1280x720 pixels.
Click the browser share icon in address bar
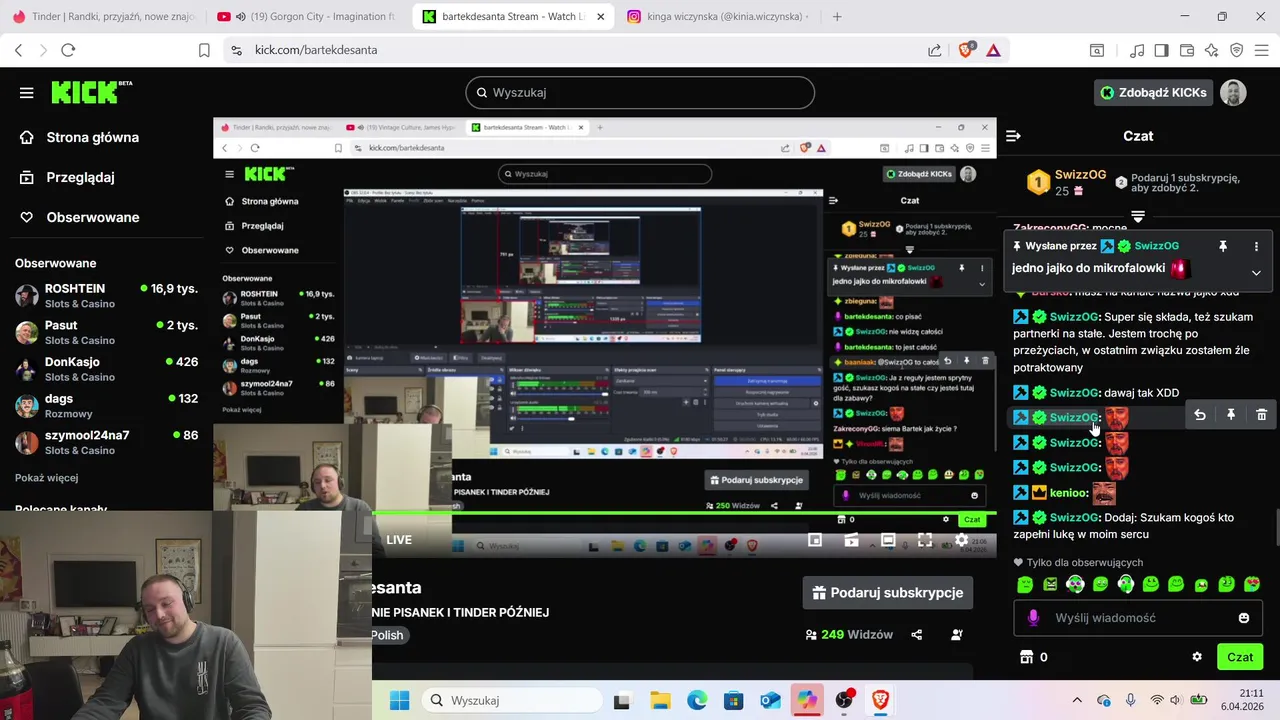(x=934, y=50)
